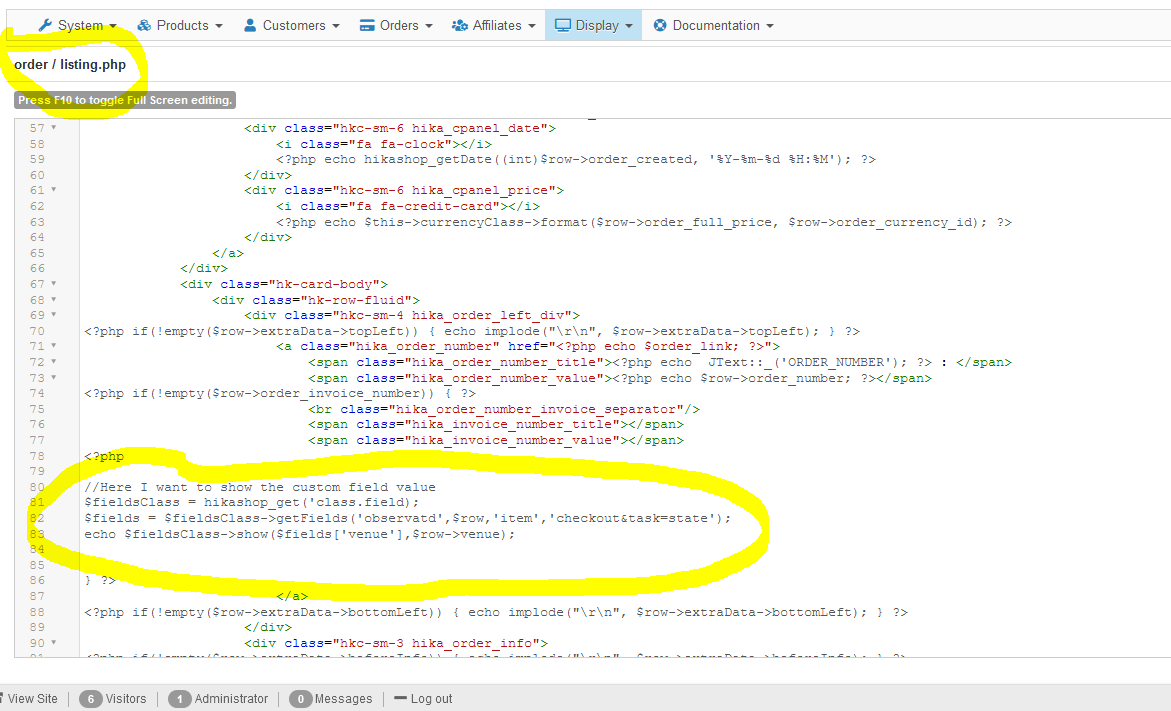
Task: Click the hikashop_get('class.field') line
Action: click(x=252, y=503)
